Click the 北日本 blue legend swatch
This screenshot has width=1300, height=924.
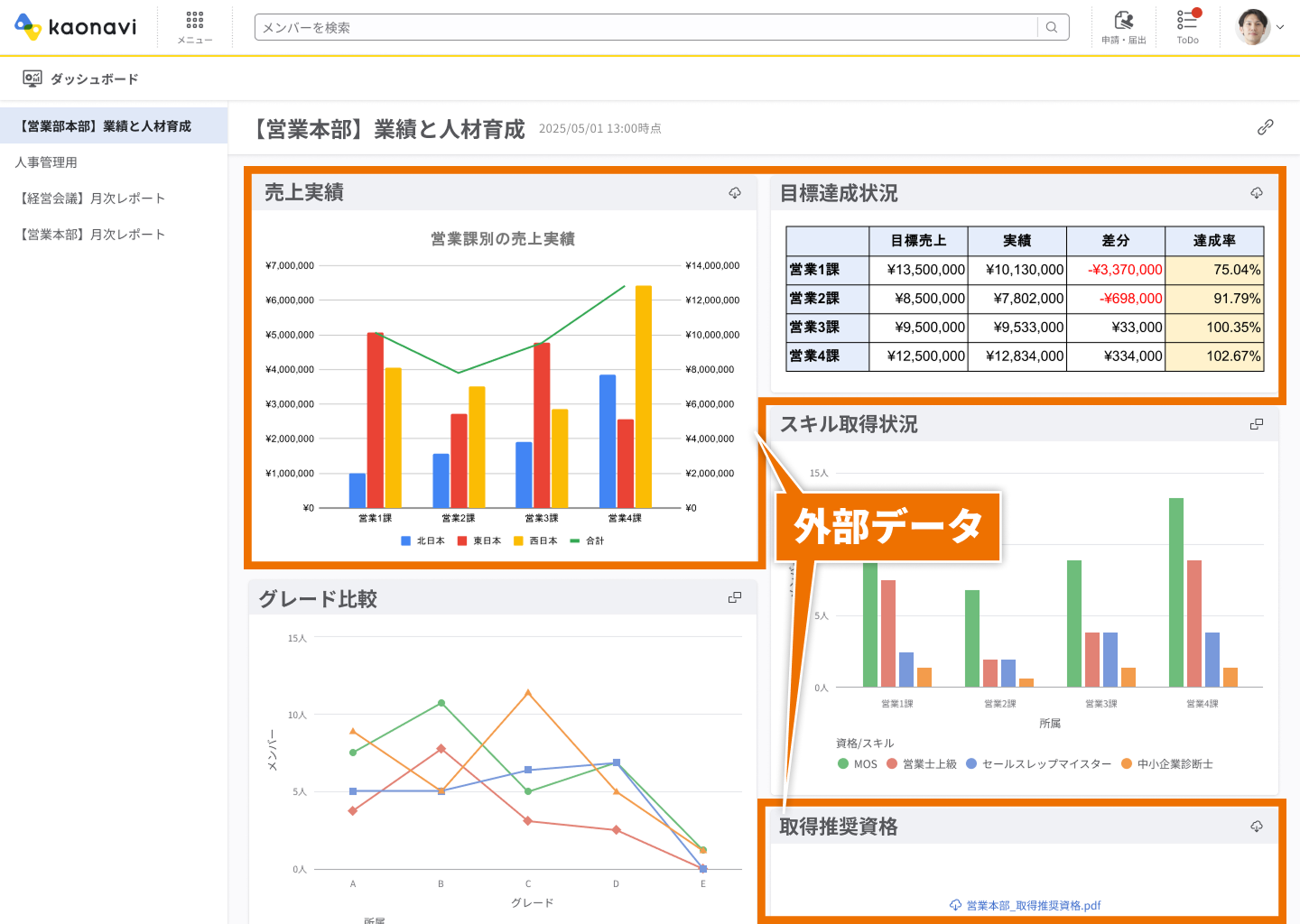tap(406, 541)
